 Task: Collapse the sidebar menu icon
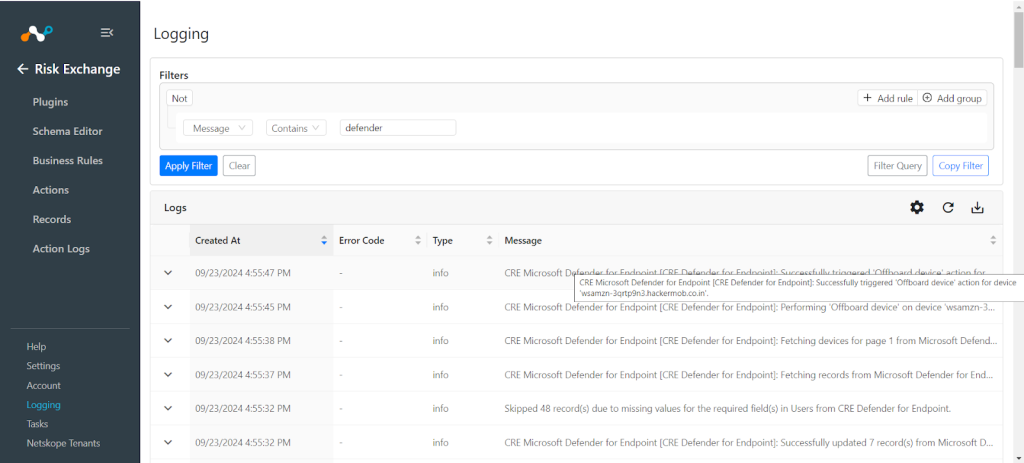pyautogui.click(x=106, y=32)
